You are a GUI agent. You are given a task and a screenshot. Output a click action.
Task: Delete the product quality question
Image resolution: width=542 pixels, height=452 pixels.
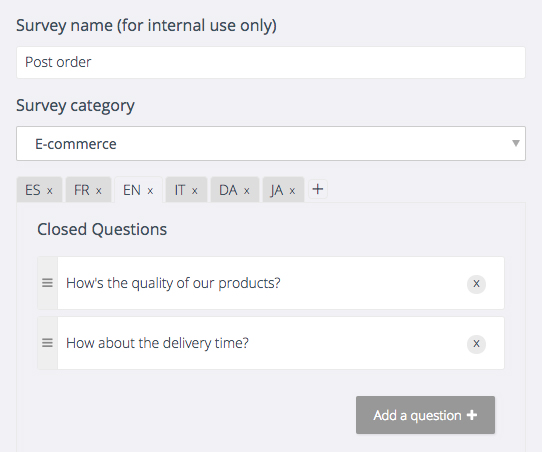tap(476, 284)
